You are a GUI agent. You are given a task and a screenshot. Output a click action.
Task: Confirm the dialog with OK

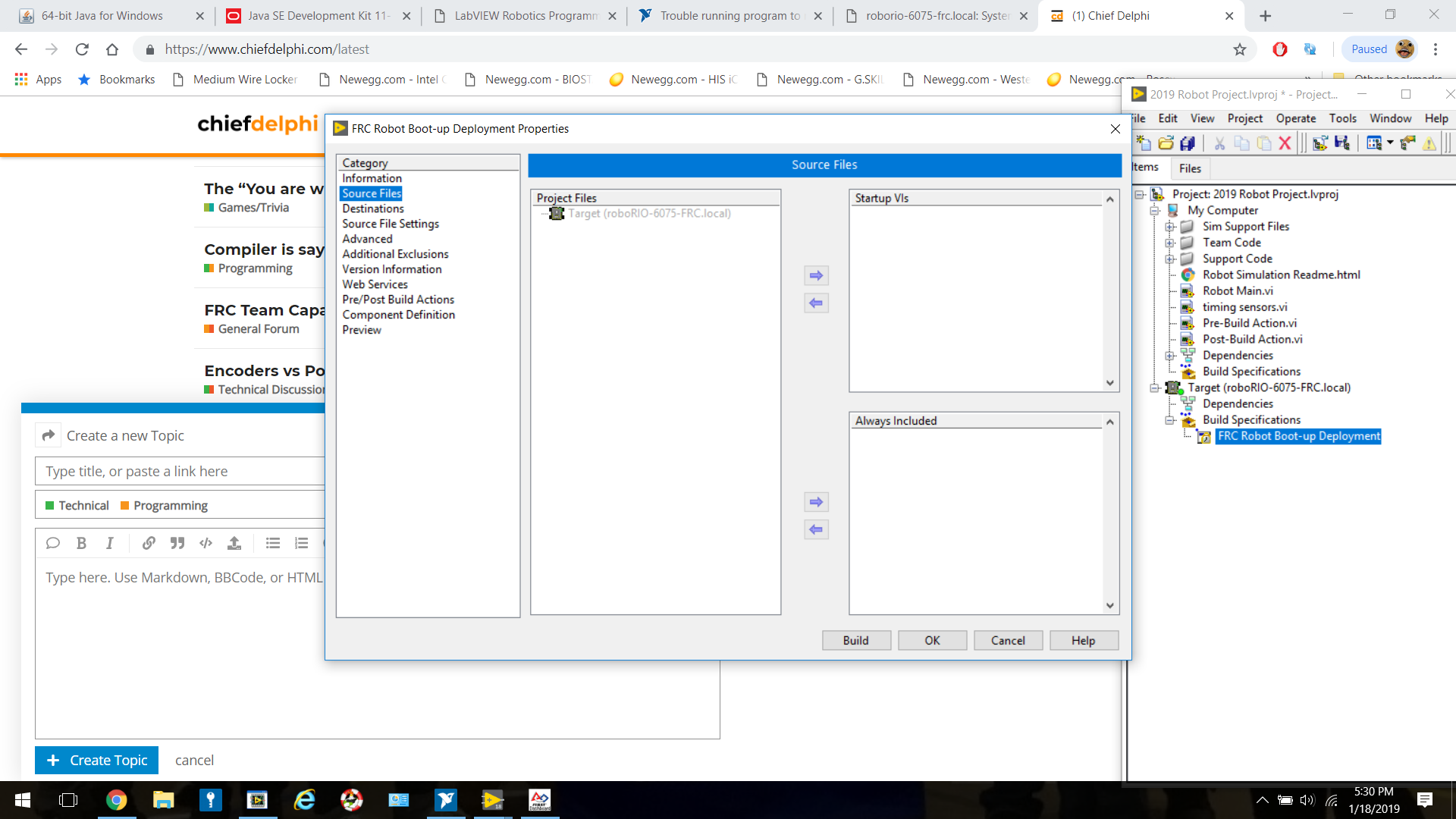click(932, 641)
